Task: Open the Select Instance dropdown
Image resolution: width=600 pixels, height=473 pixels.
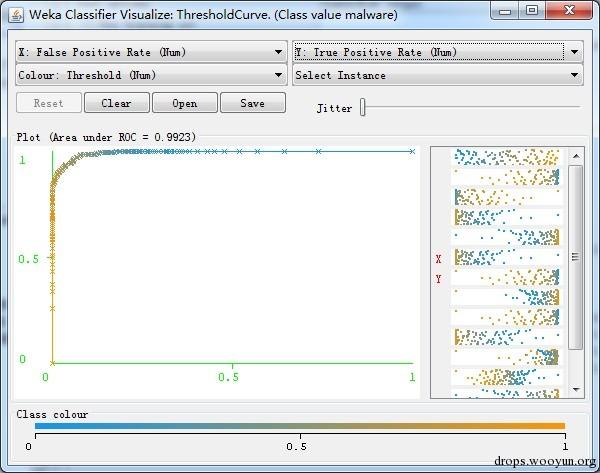Action: 438,75
